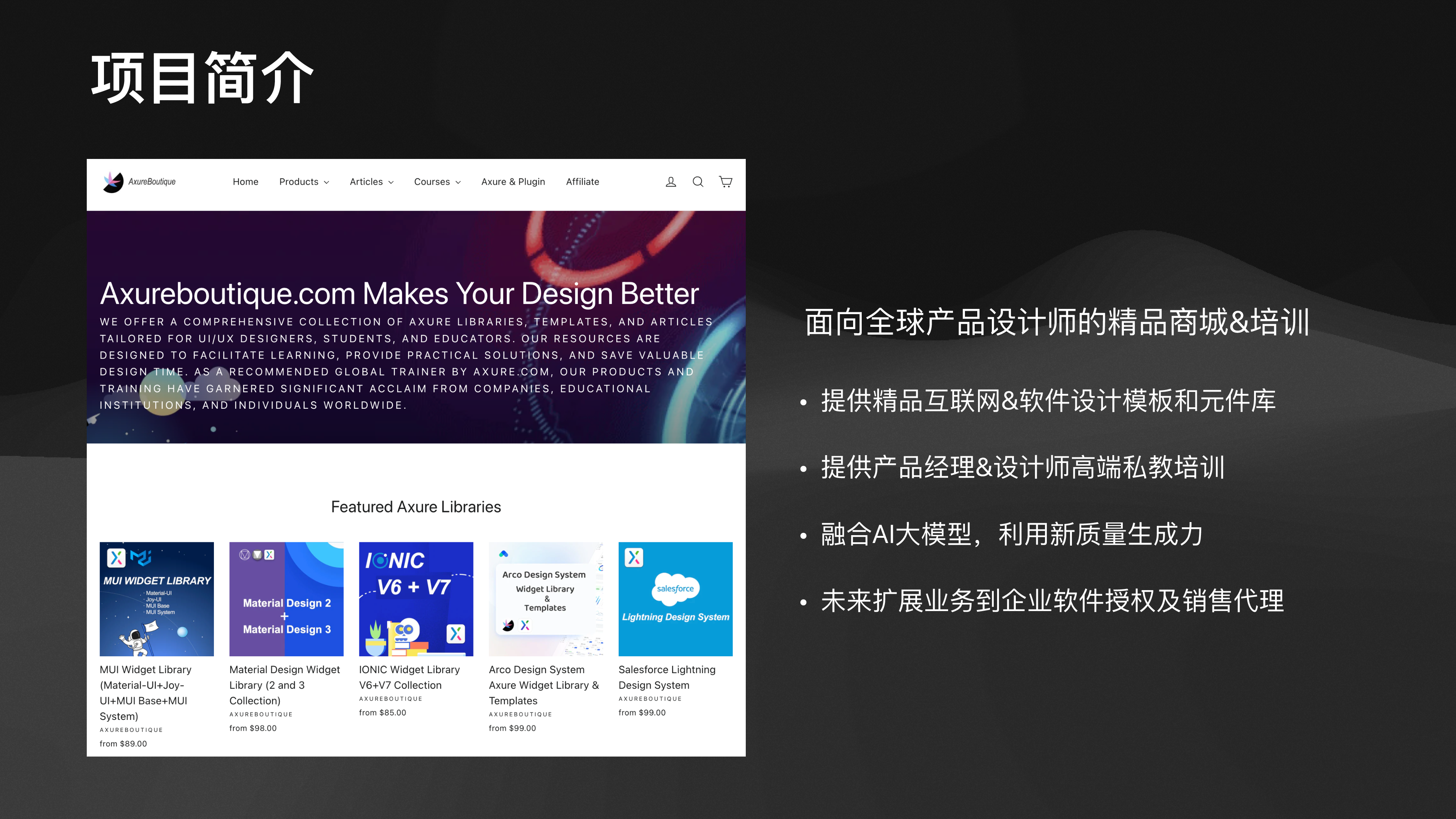Open the search magnifier icon
The height and width of the screenshot is (819, 1456).
698,181
